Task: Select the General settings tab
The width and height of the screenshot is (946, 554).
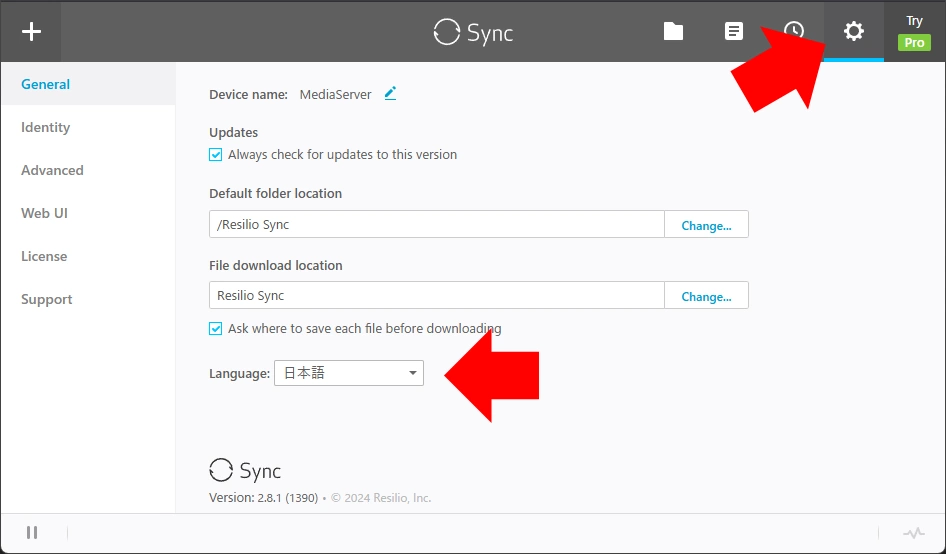Action: pos(88,84)
